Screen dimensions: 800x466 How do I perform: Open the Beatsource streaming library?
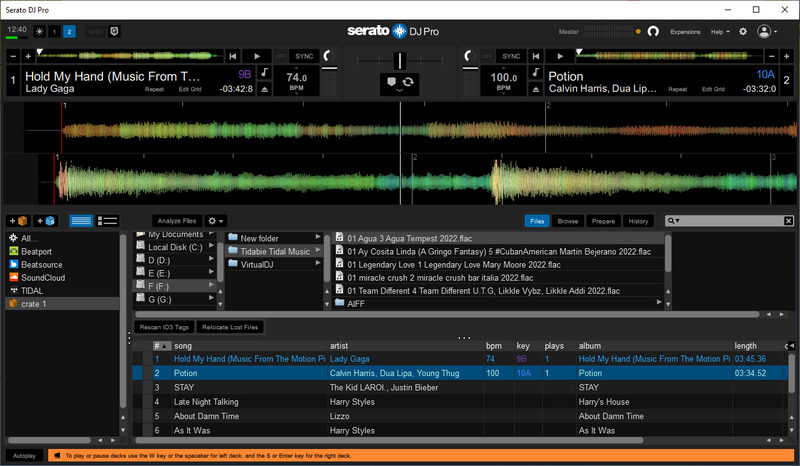(x=41, y=265)
